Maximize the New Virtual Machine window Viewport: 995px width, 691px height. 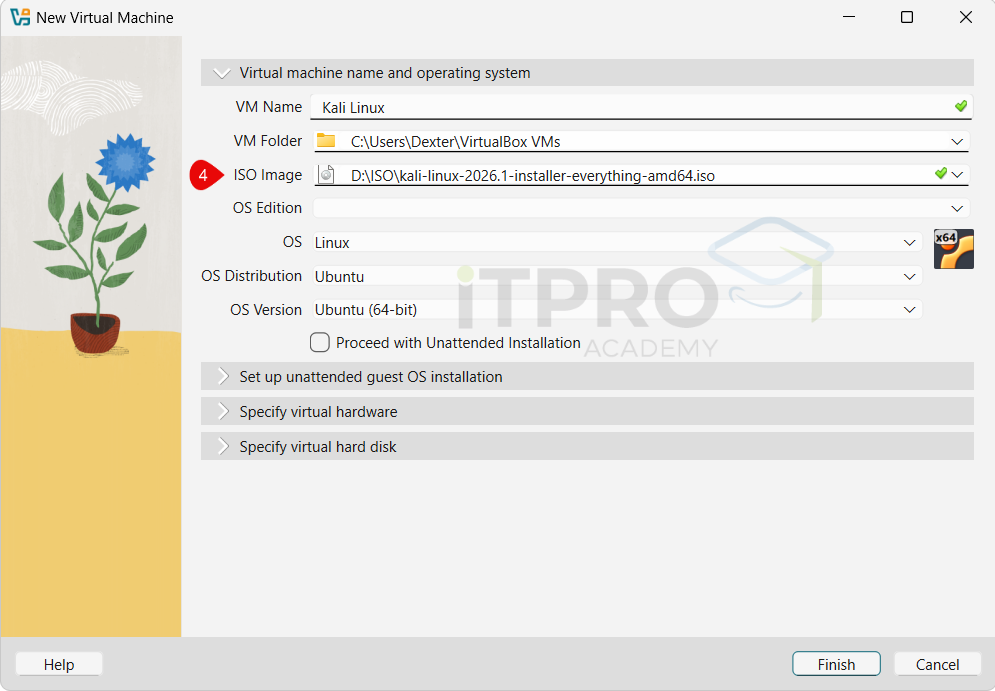907,17
